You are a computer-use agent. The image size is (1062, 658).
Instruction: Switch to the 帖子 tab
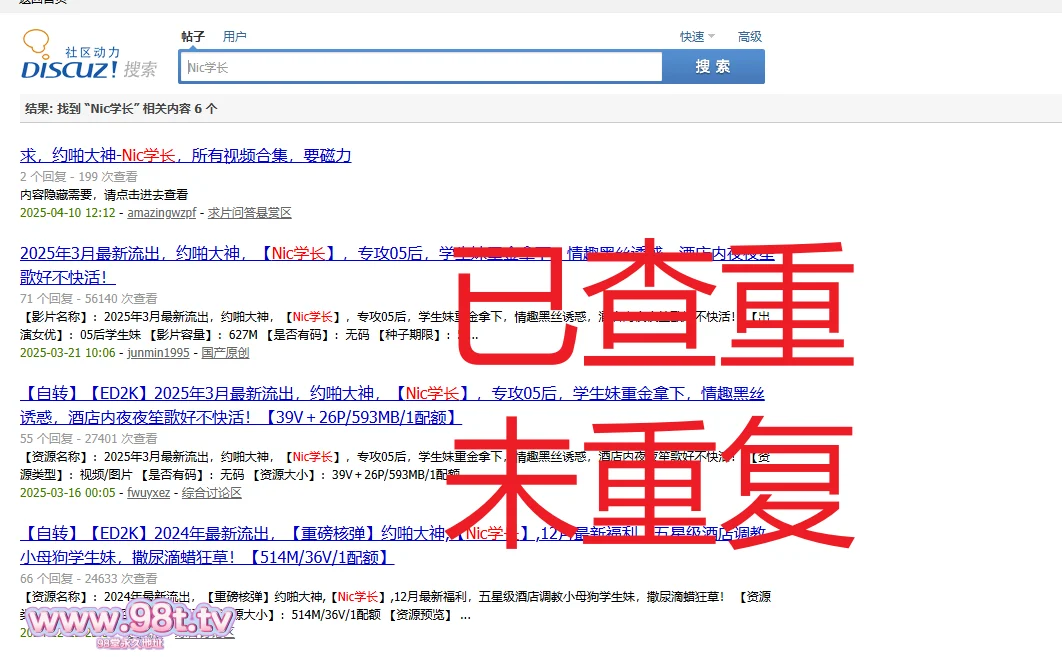[192, 37]
